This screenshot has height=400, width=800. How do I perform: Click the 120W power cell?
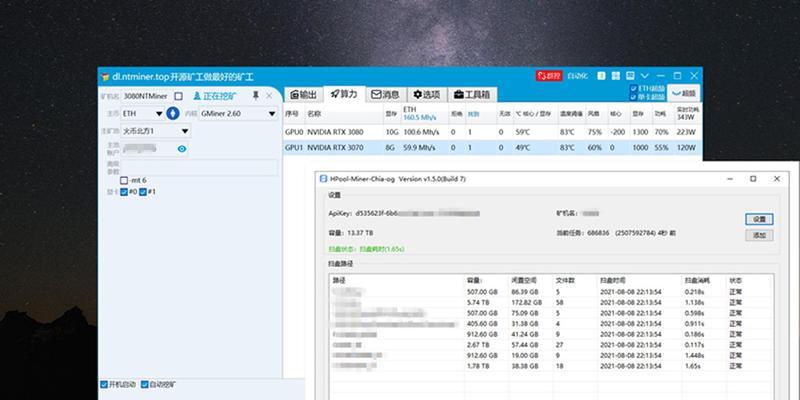(x=686, y=148)
